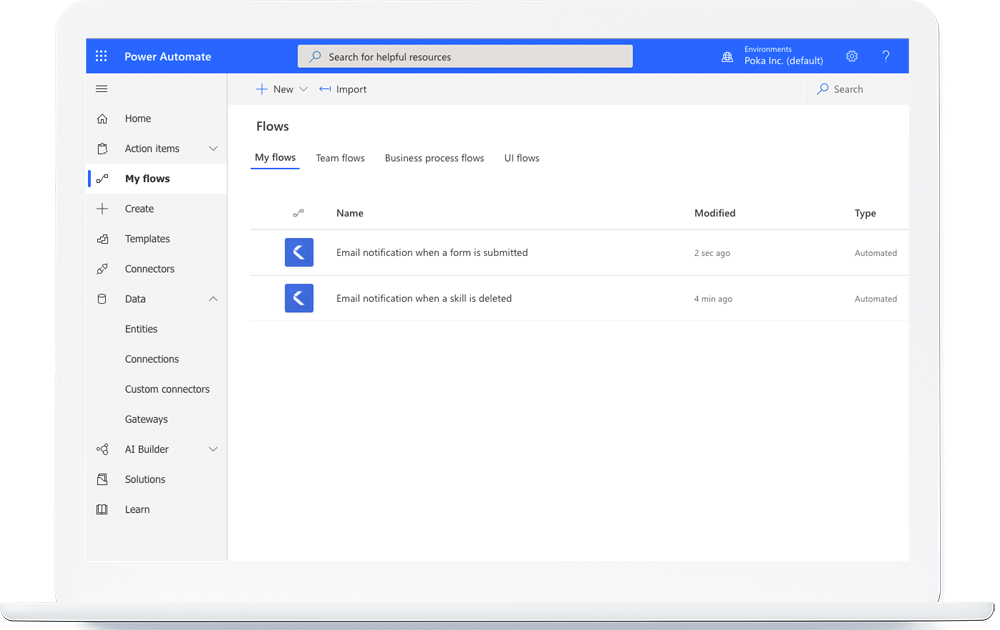
Task: Click the flow icon for form submitted flow
Action: (299, 253)
